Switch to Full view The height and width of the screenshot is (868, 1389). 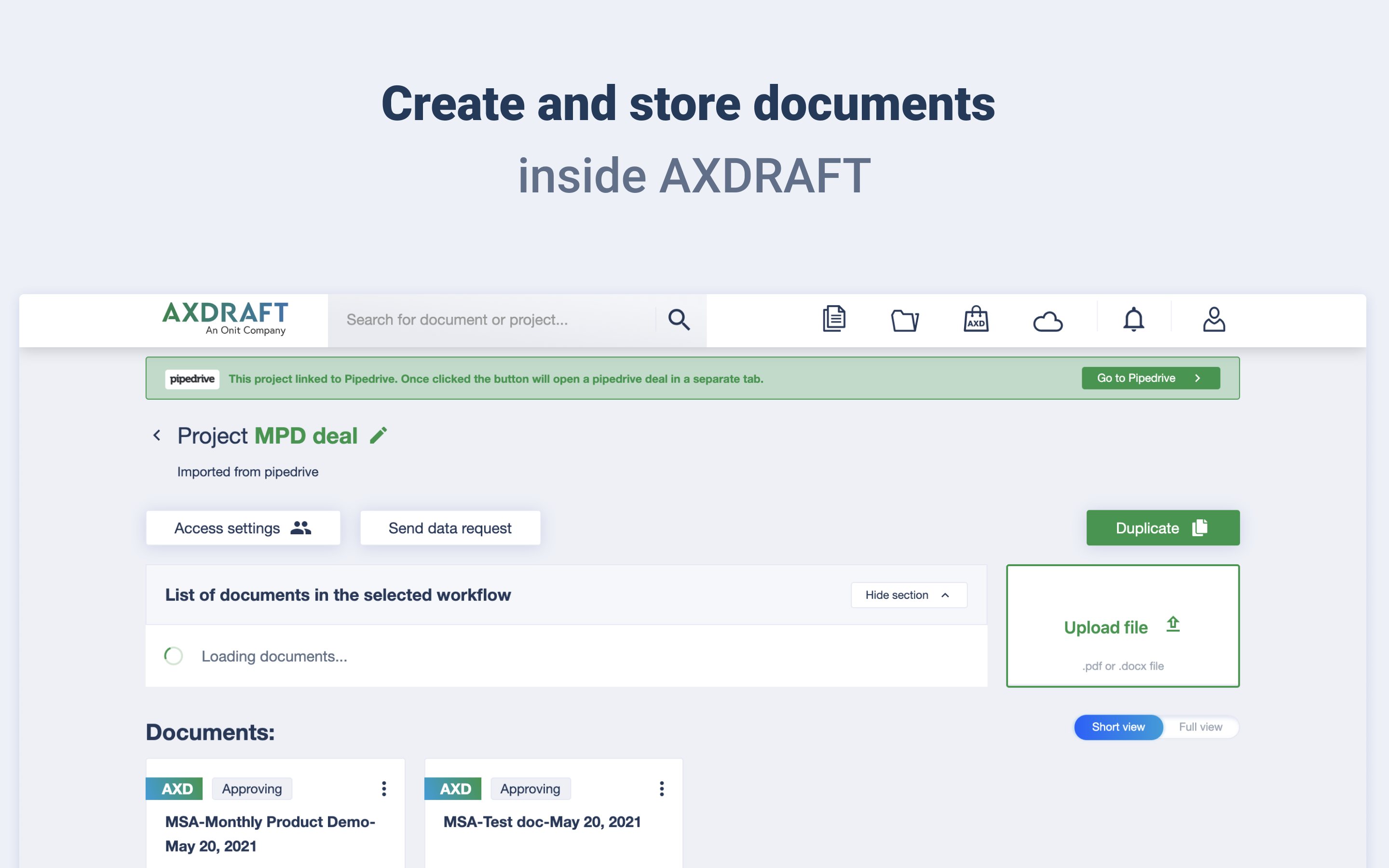pos(1200,727)
